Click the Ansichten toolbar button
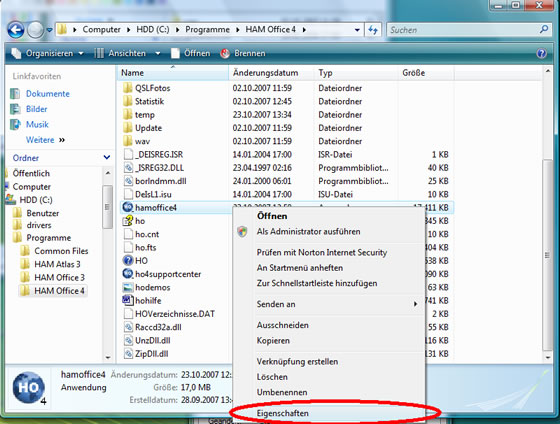 (121, 53)
